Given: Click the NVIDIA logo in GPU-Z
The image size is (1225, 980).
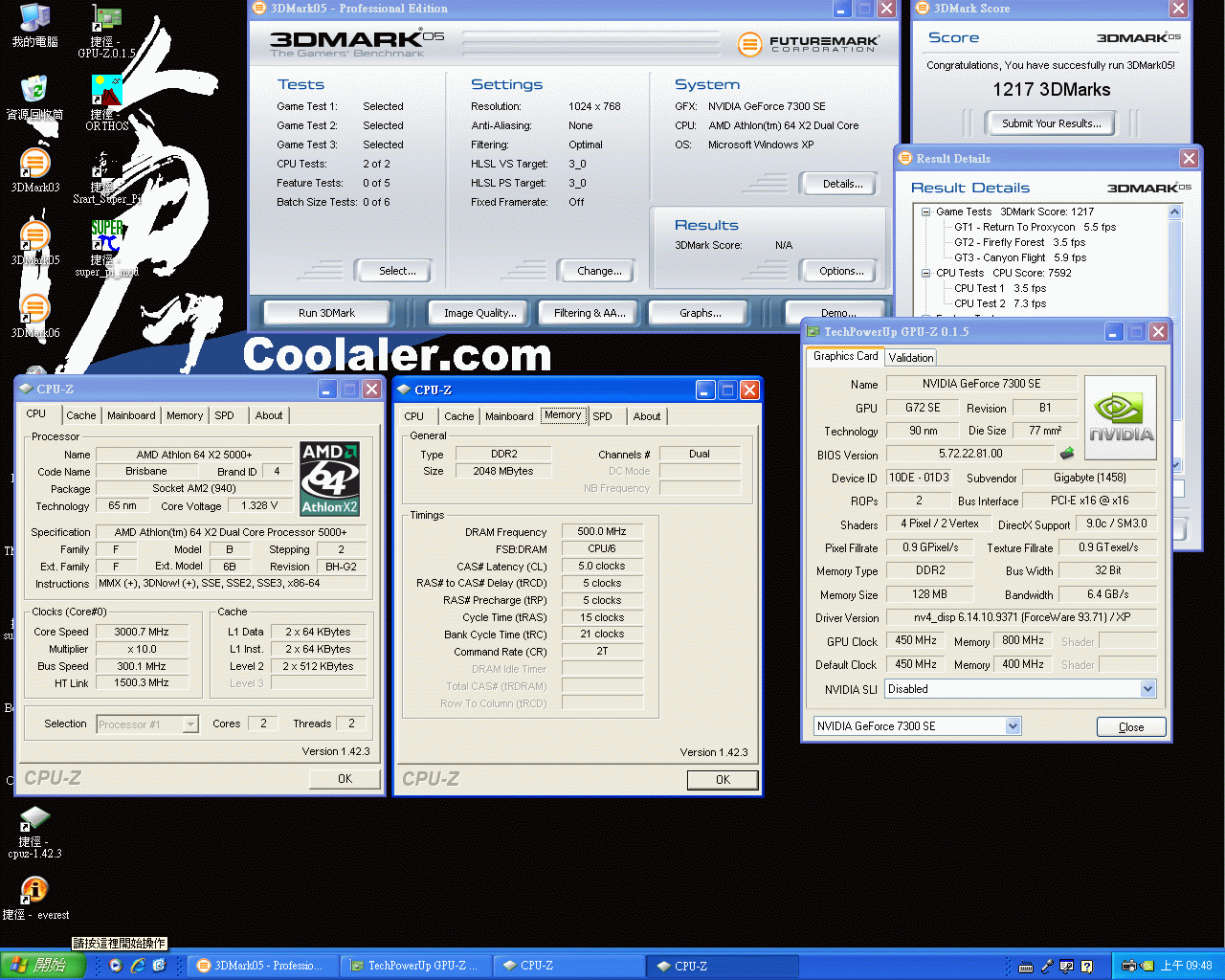Looking at the screenshot, I should pos(1120,418).
